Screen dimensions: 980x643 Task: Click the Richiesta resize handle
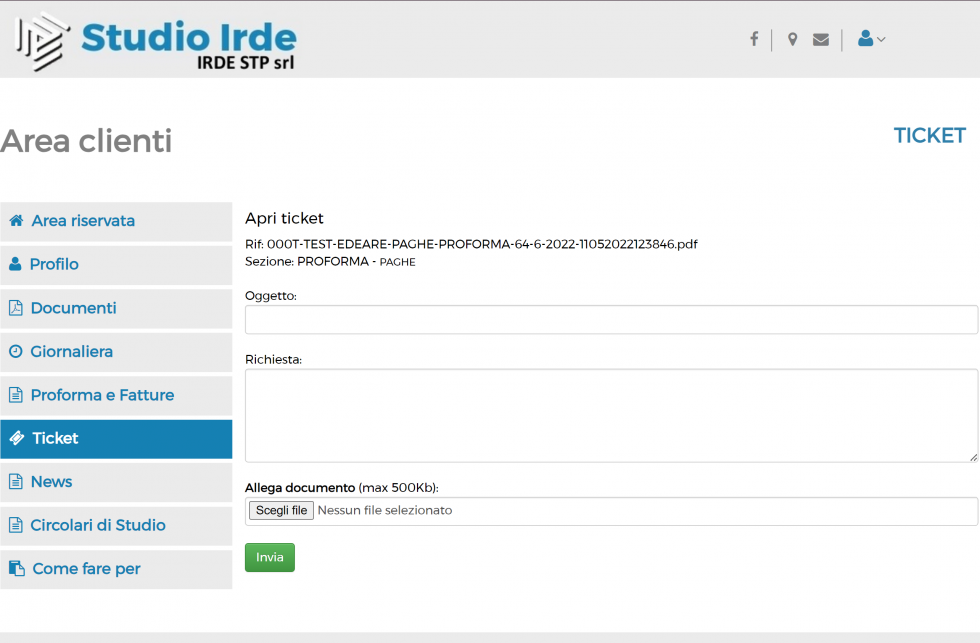click(973, 457)
